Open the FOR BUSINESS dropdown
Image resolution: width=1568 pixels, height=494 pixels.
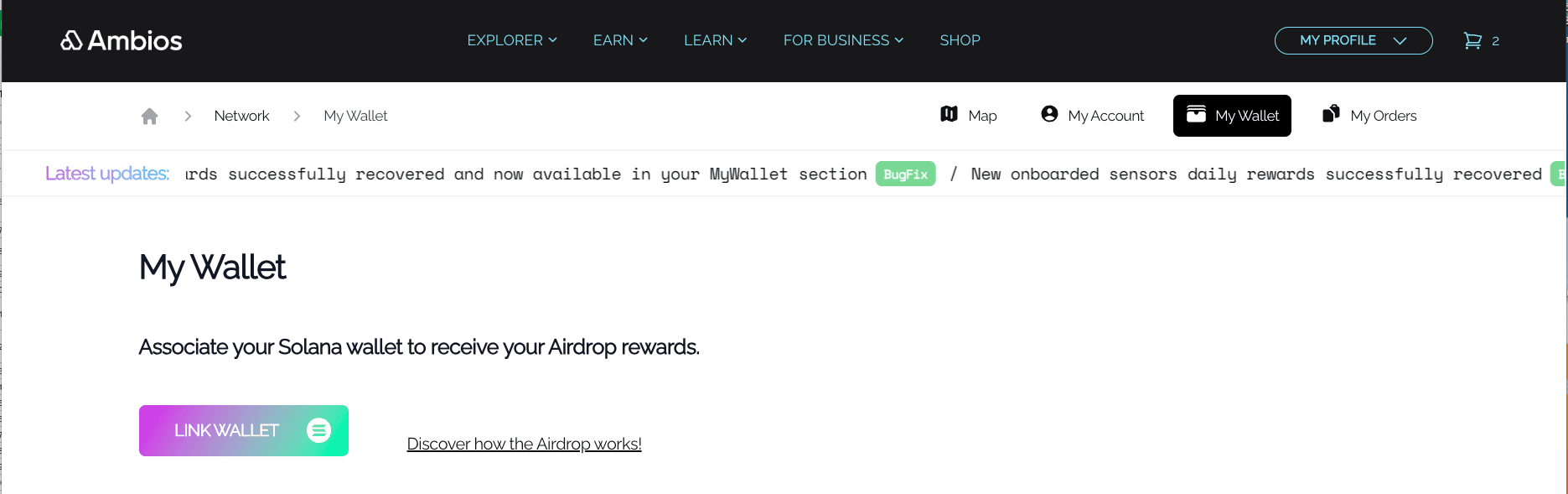[836, 39]
